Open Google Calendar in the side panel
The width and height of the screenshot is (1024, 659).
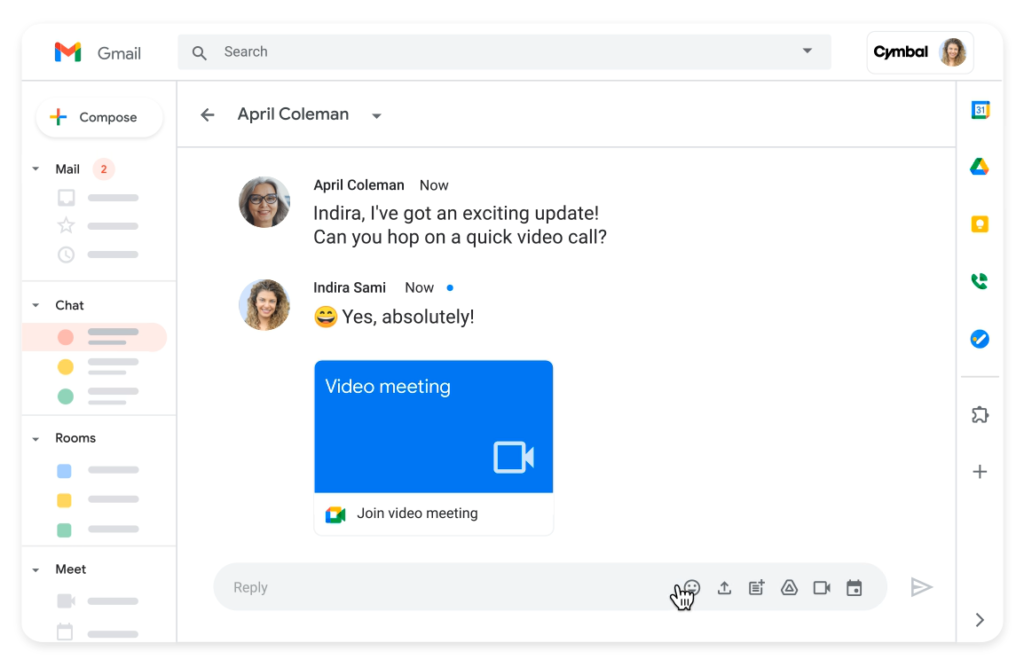click(980, 110)
